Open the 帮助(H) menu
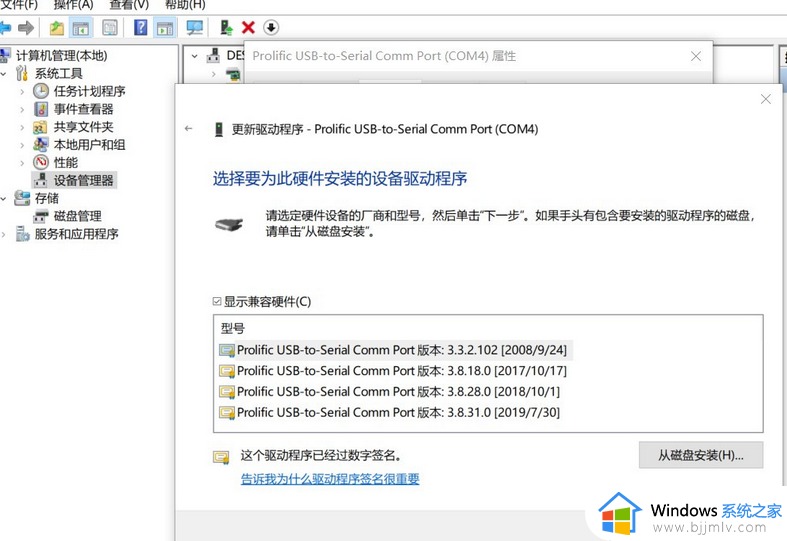This screenshot has width=787, height=541. 185,5
